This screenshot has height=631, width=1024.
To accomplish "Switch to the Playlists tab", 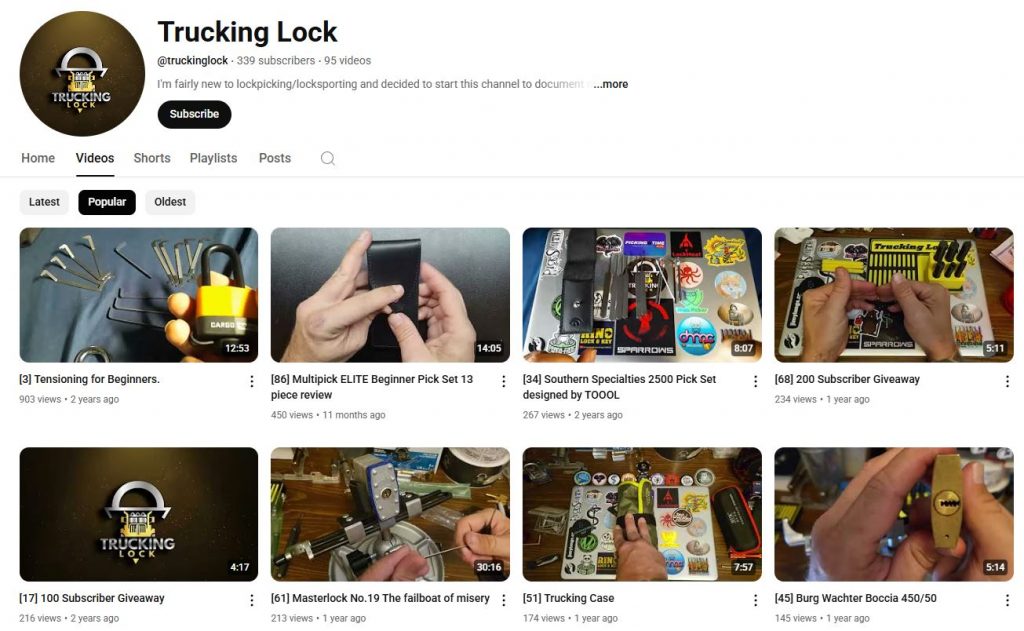I will pyautogui.click(x=214, y=158).
